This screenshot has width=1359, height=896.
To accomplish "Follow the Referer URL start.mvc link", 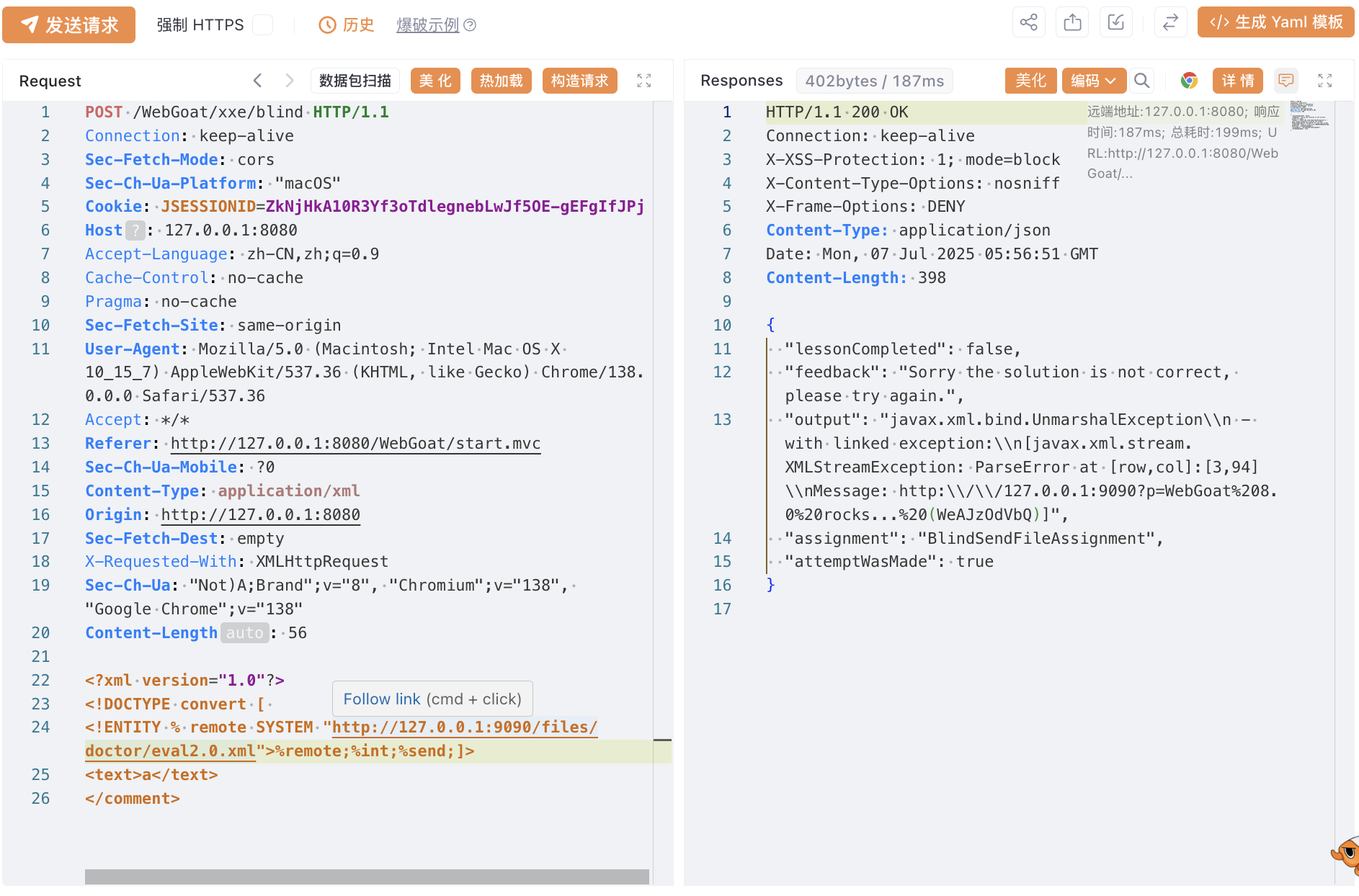I will (x=356, y=444).
